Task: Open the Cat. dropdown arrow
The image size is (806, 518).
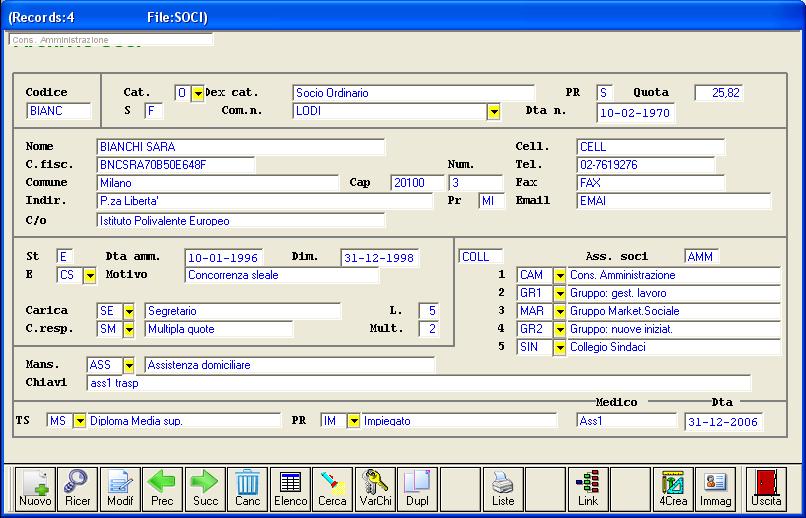Action: click(197, 94)
